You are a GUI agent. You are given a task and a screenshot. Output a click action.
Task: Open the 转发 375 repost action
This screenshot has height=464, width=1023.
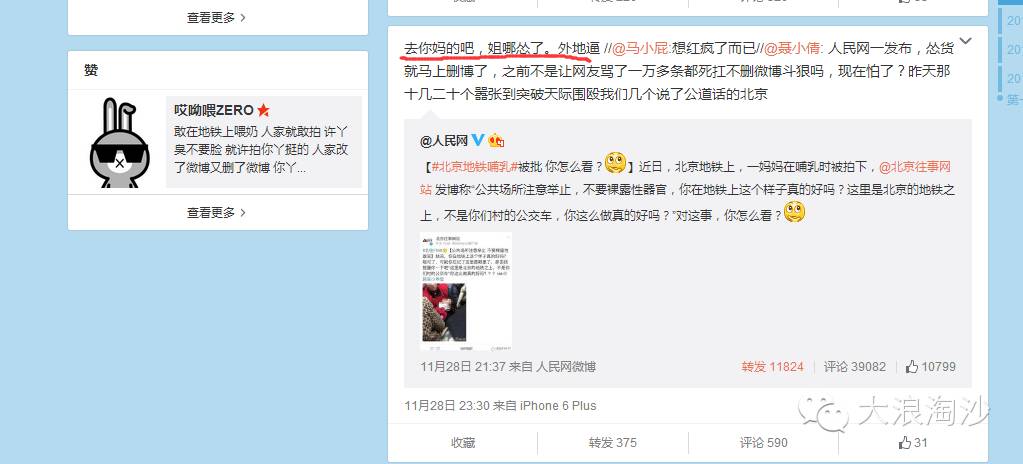[613, 442]
